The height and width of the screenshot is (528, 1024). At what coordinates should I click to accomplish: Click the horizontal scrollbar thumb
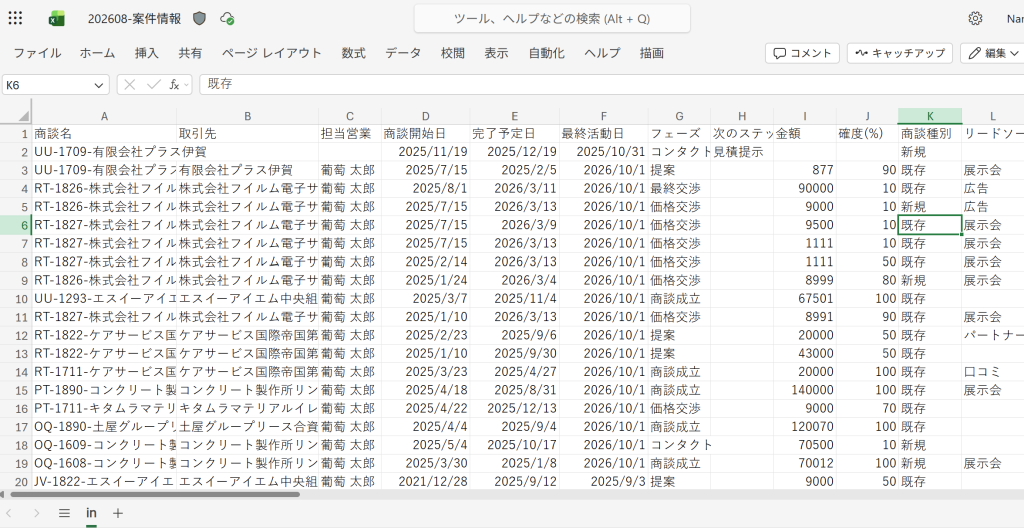click(x=155, y=495)
